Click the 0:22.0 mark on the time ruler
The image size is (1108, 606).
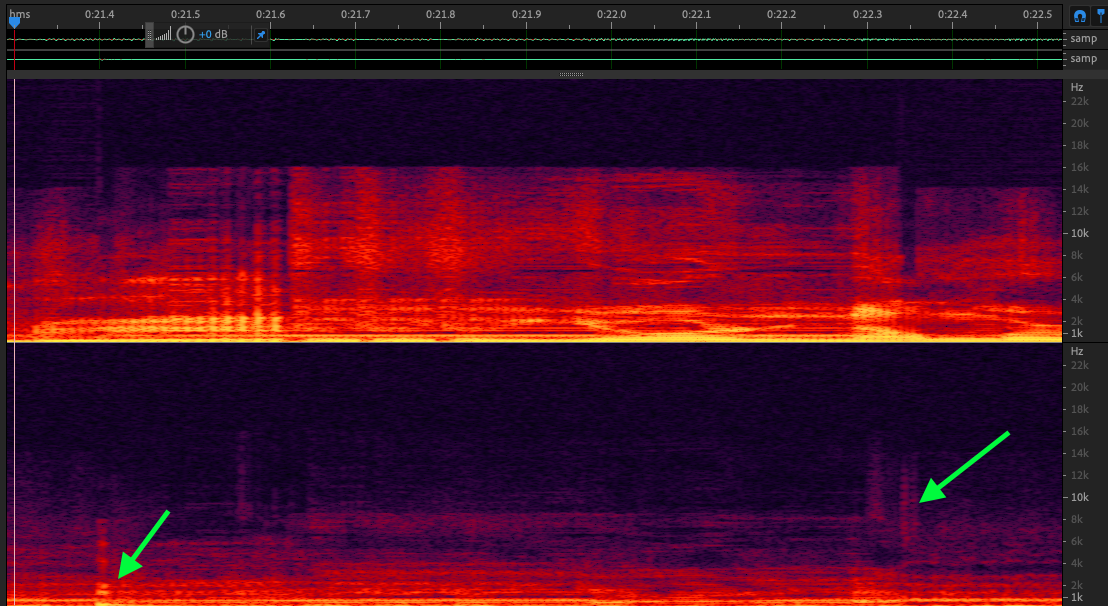(x=610, y=14)
